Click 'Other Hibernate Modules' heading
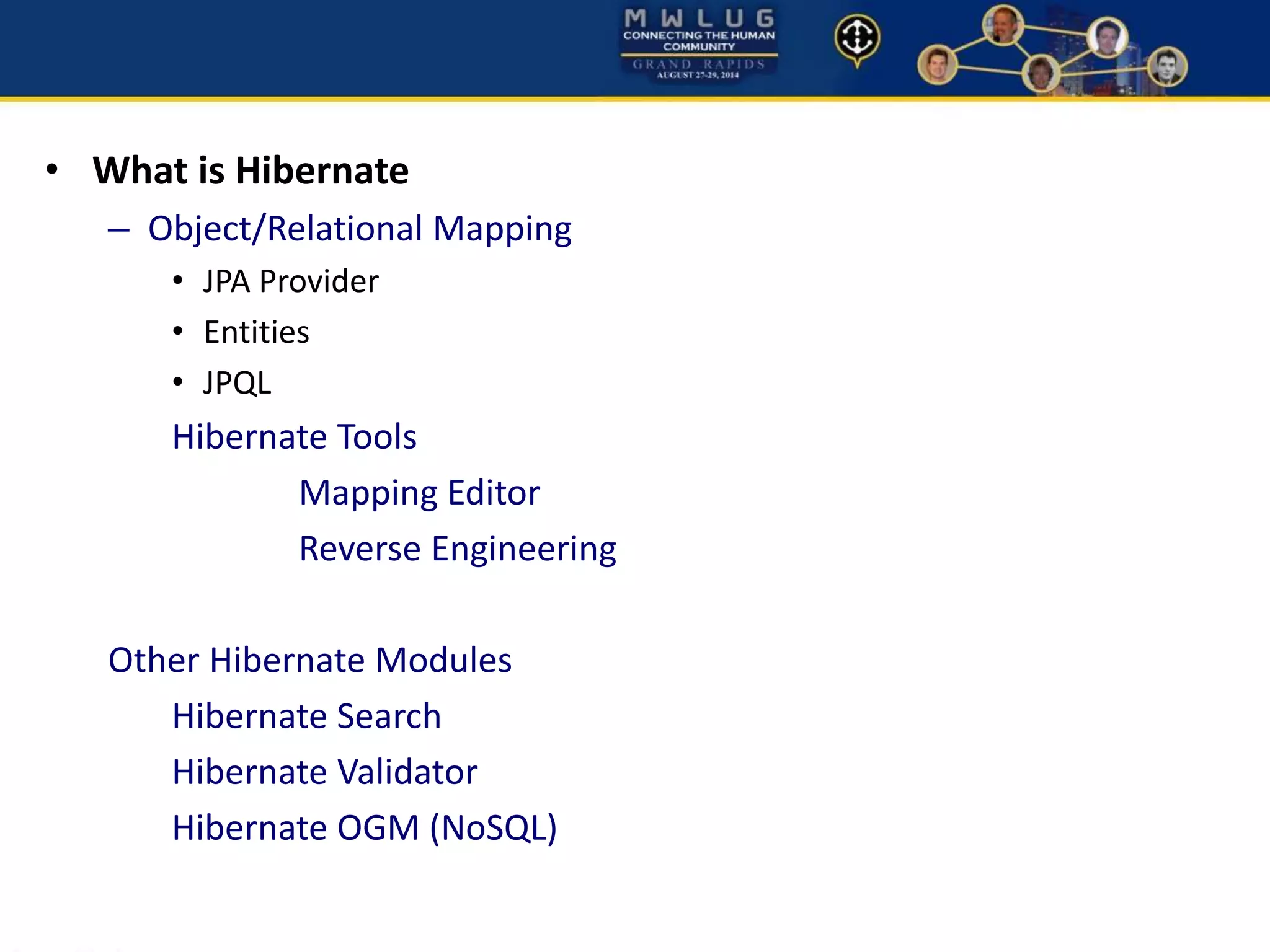Viewport: 1270px width, 952px height. (310, 659)
